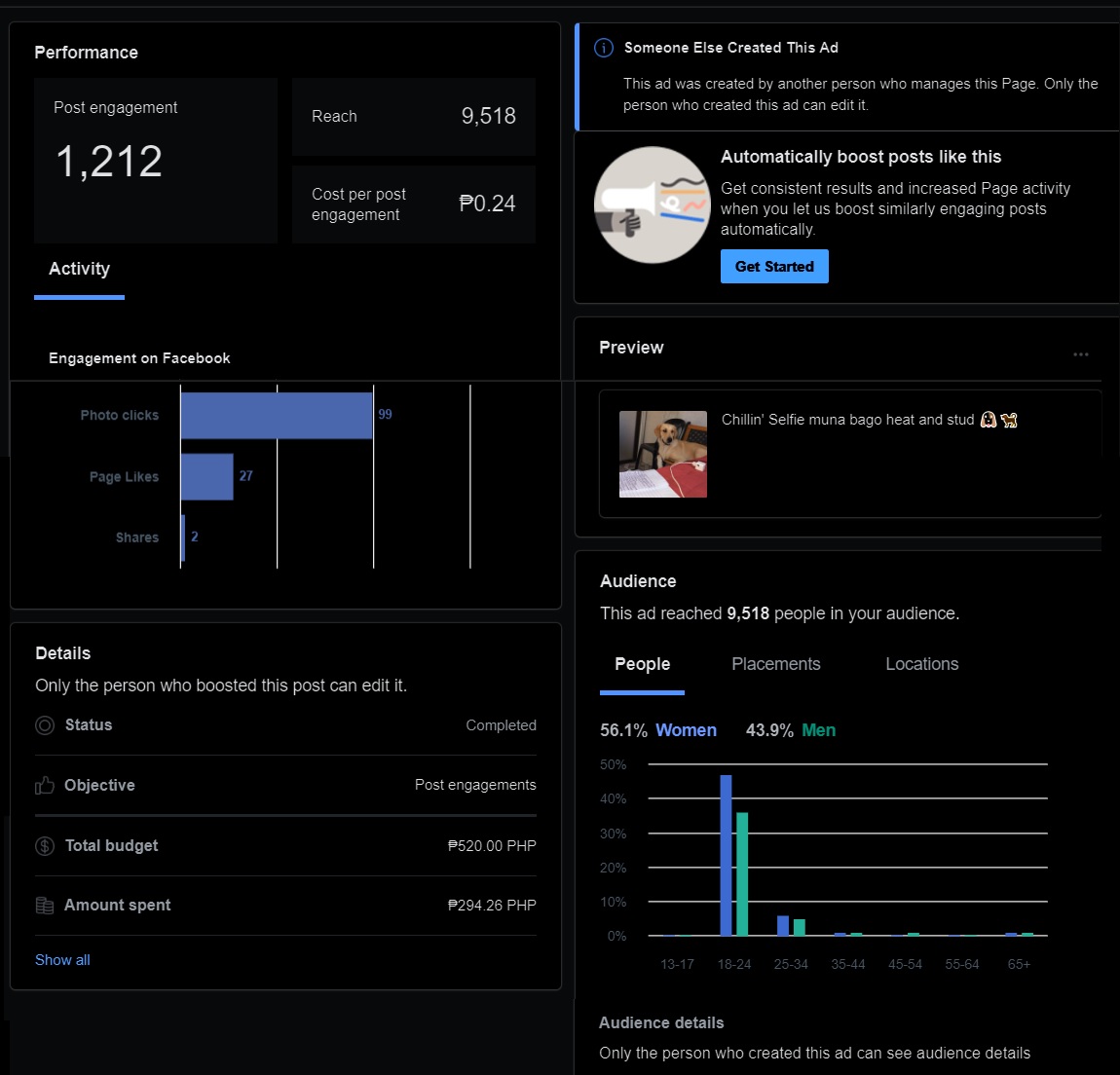Switch to the Placements tab

[775, 664]
